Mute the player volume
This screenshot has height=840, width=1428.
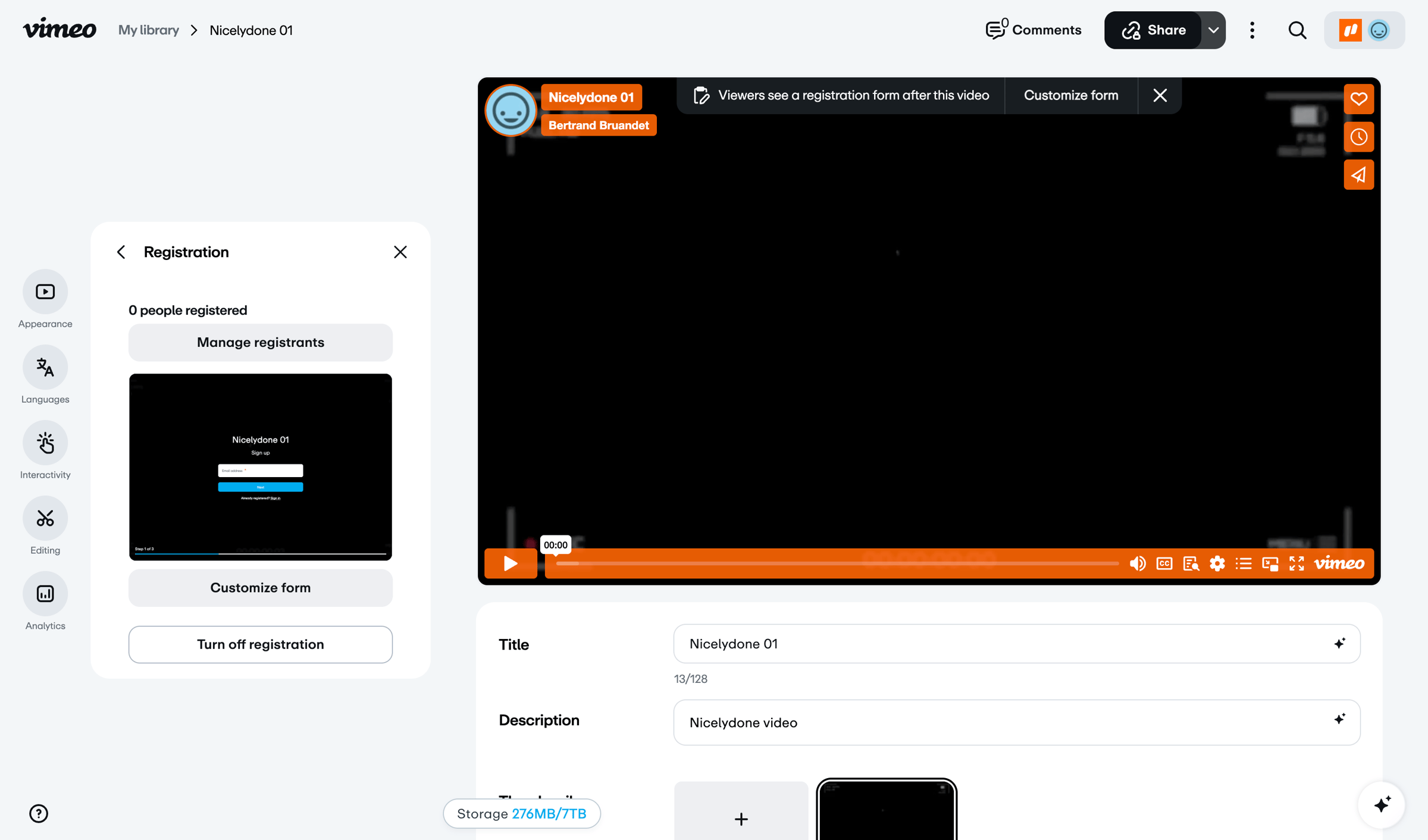pyautogui.click(x=1137, y=563)
